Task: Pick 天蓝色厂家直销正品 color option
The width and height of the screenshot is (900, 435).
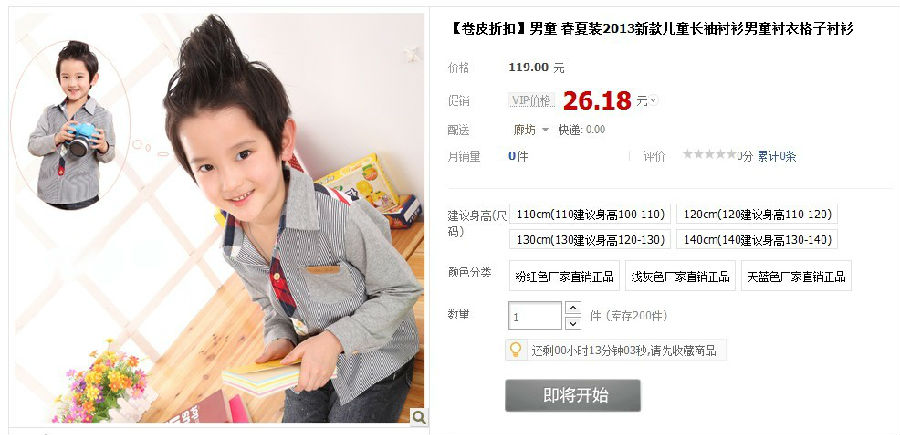Action: [x=796, y=276]
